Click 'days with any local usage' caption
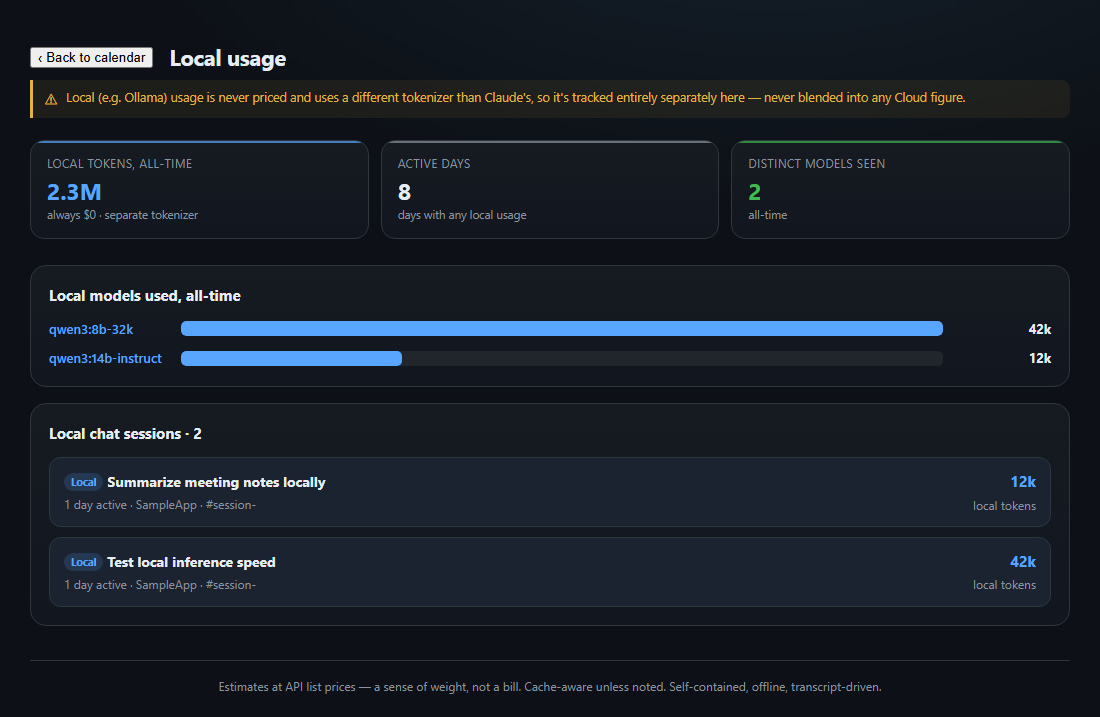 pyautogui.click(x=462, y=215)
